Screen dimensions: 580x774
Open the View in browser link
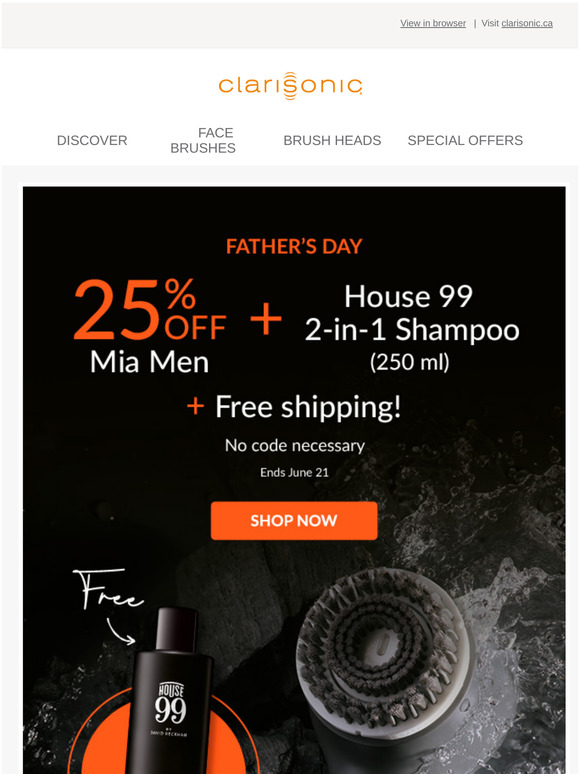tap(433, 23)
